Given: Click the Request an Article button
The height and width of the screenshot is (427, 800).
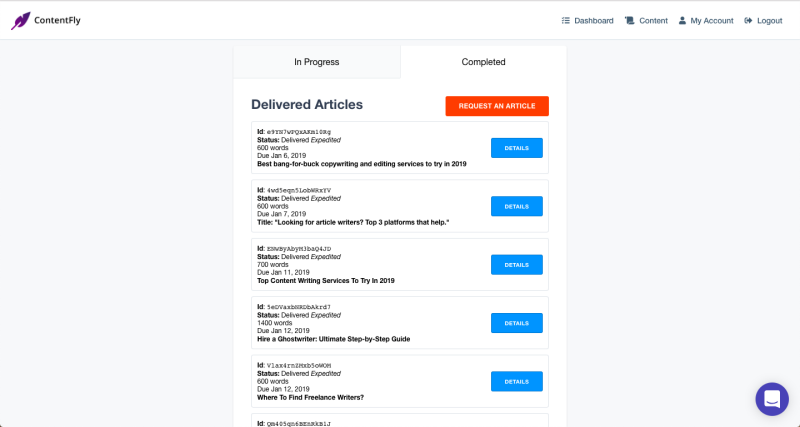Looking at the screenshot, I should tap(497, 106).
